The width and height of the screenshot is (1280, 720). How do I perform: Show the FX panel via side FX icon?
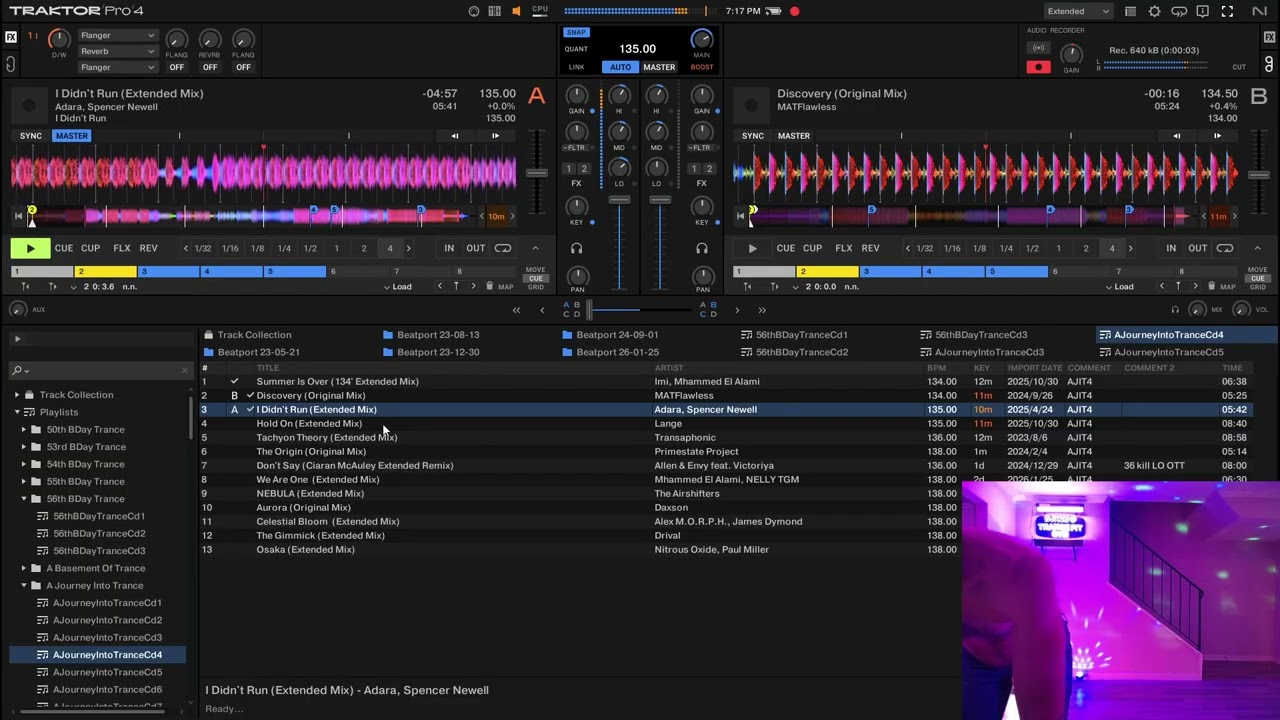pos(11,37)
